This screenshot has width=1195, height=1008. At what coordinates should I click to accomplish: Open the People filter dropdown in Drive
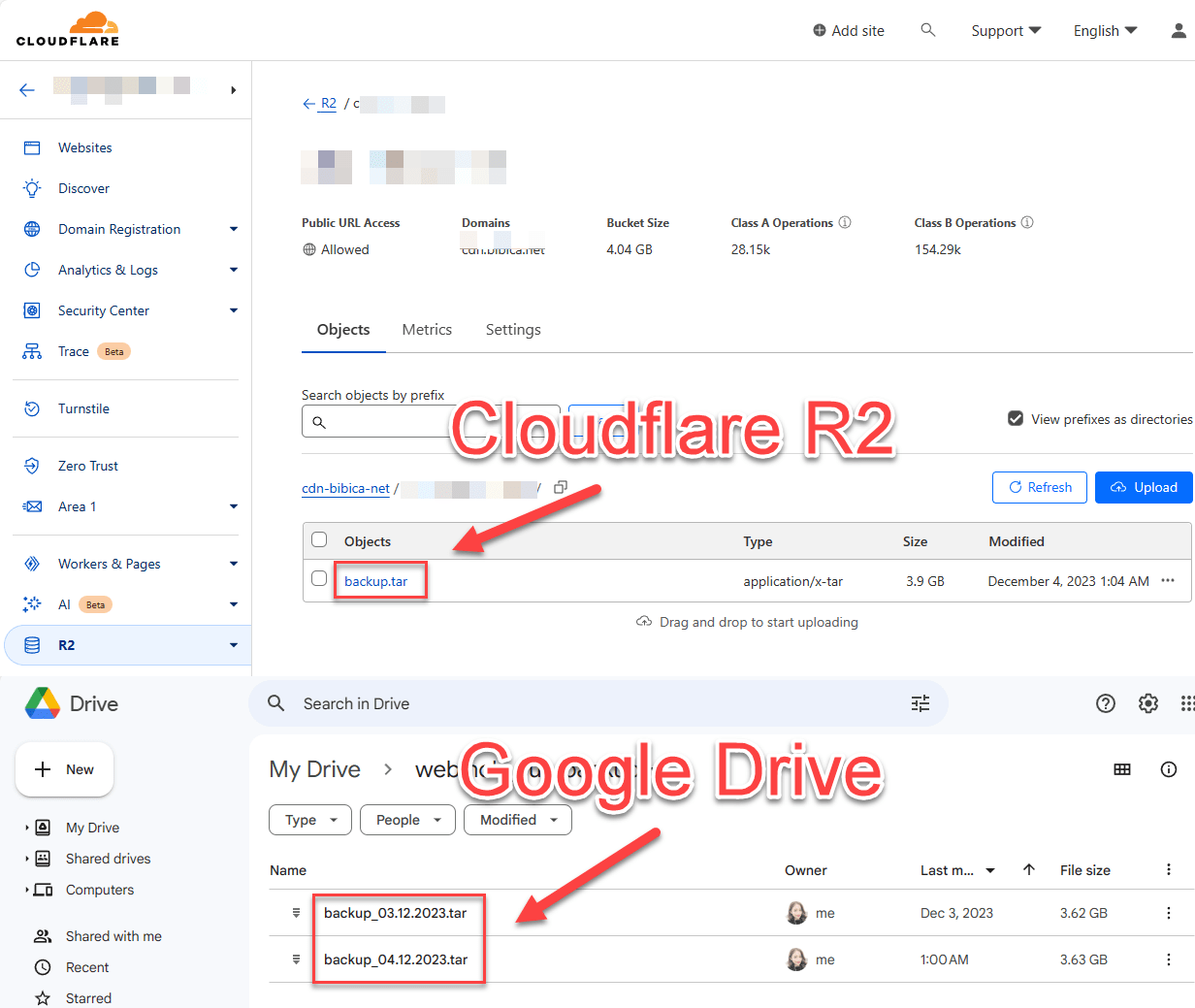point(407,820)
